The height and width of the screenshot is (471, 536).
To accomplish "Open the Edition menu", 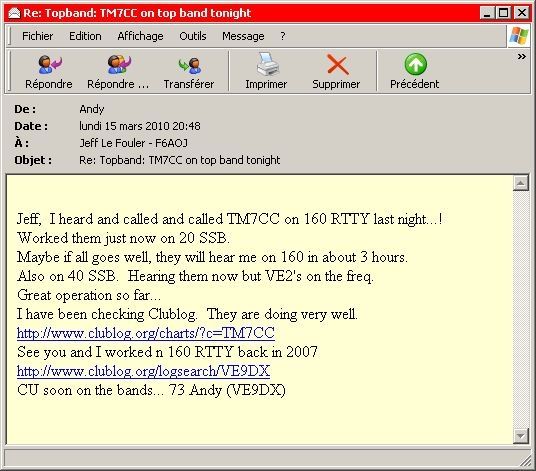I will click(x=85, y=36).
